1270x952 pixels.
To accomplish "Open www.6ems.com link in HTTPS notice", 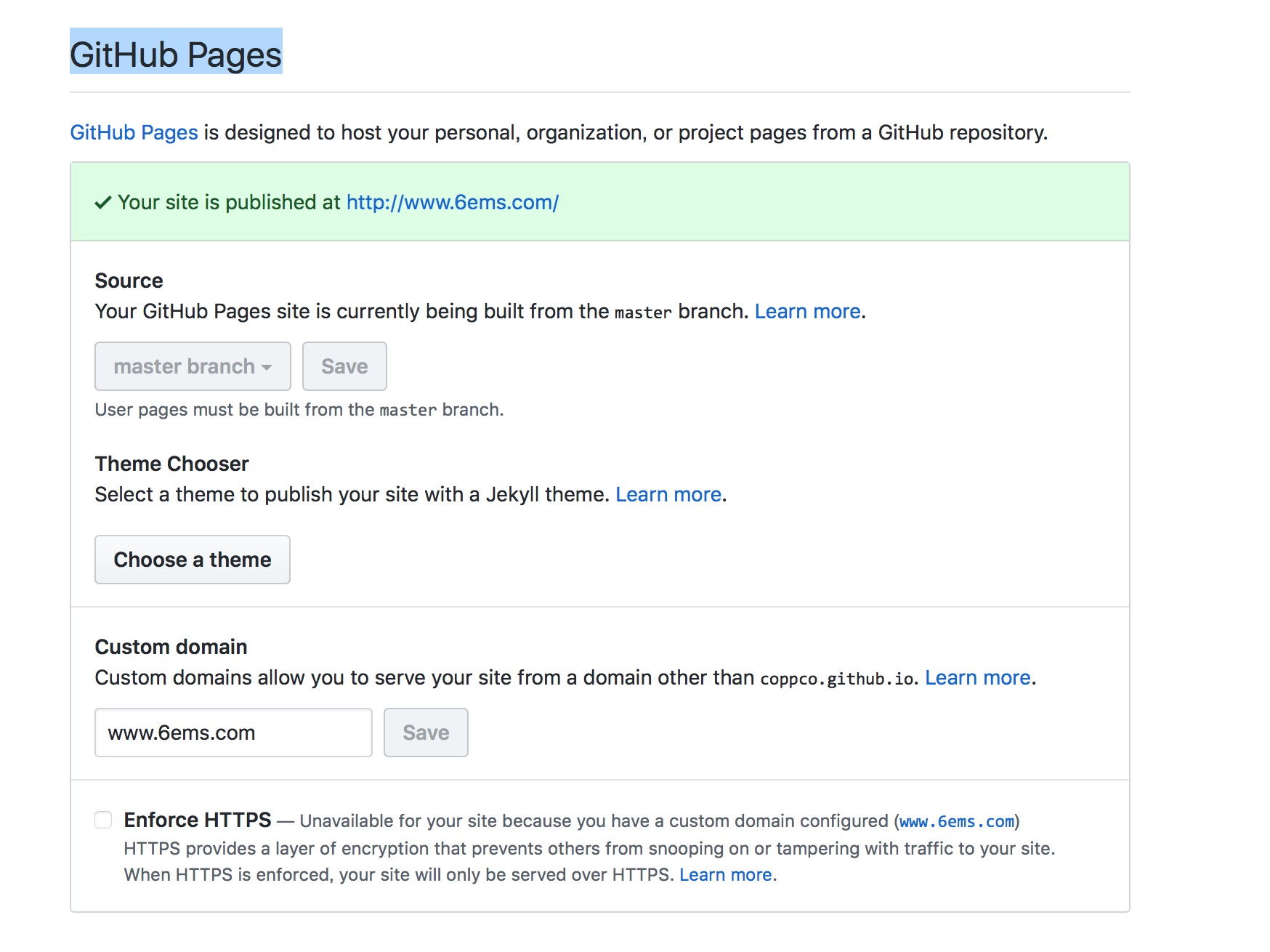I will [x=957, y=821].
